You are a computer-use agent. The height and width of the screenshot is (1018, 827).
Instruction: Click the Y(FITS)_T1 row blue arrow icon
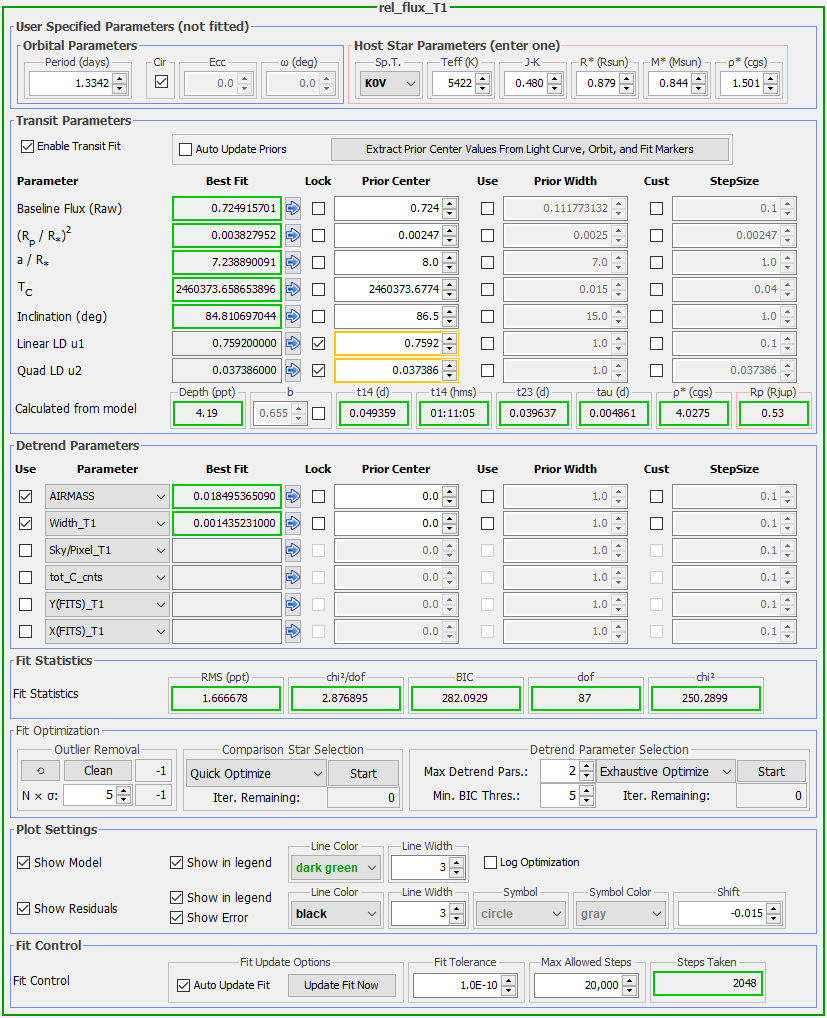[293, 604]
